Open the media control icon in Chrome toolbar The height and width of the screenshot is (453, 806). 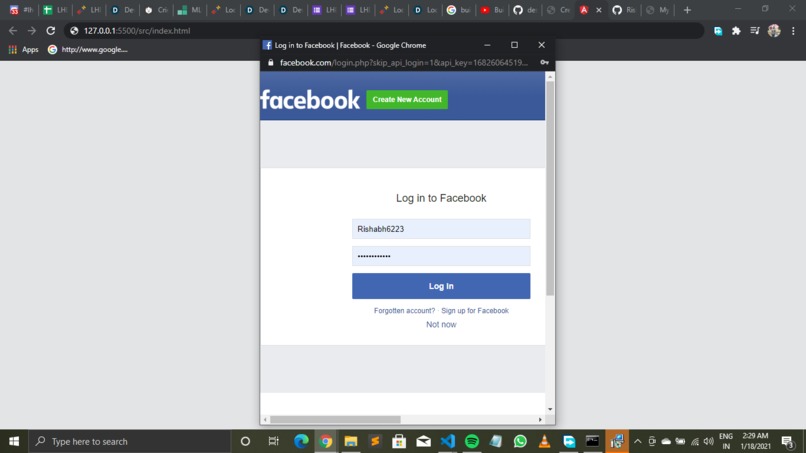(x=755, y=31)
